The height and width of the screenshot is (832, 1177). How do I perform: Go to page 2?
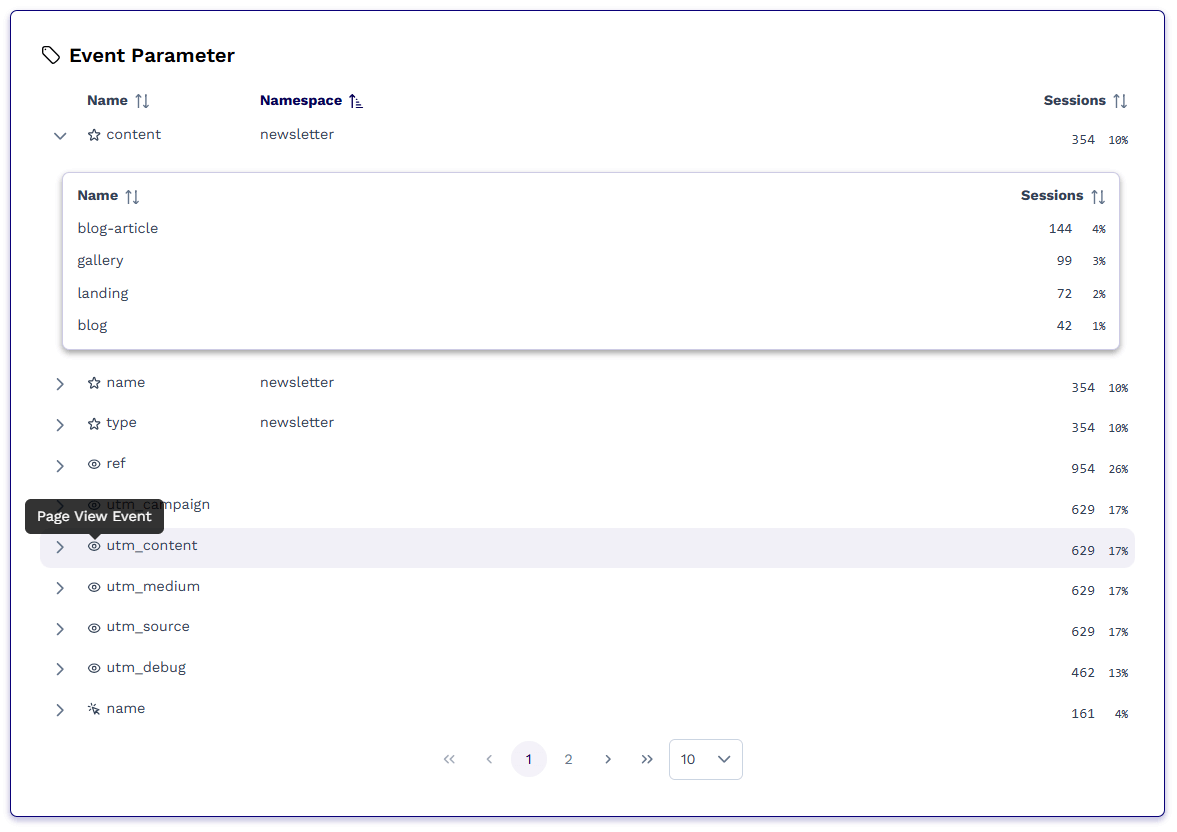tap(568, 759)
